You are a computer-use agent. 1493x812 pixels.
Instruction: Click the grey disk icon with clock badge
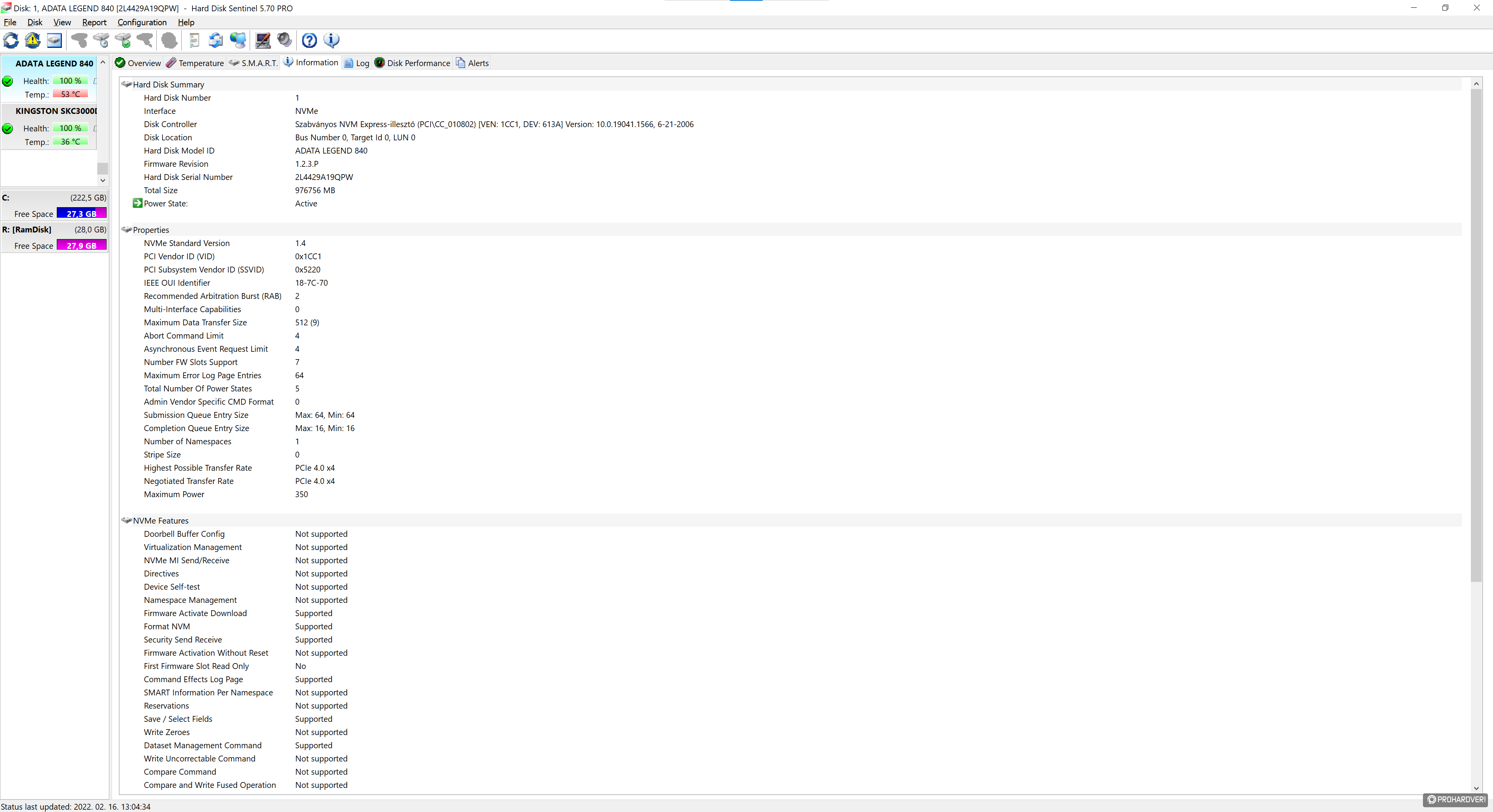pos(101,40)
